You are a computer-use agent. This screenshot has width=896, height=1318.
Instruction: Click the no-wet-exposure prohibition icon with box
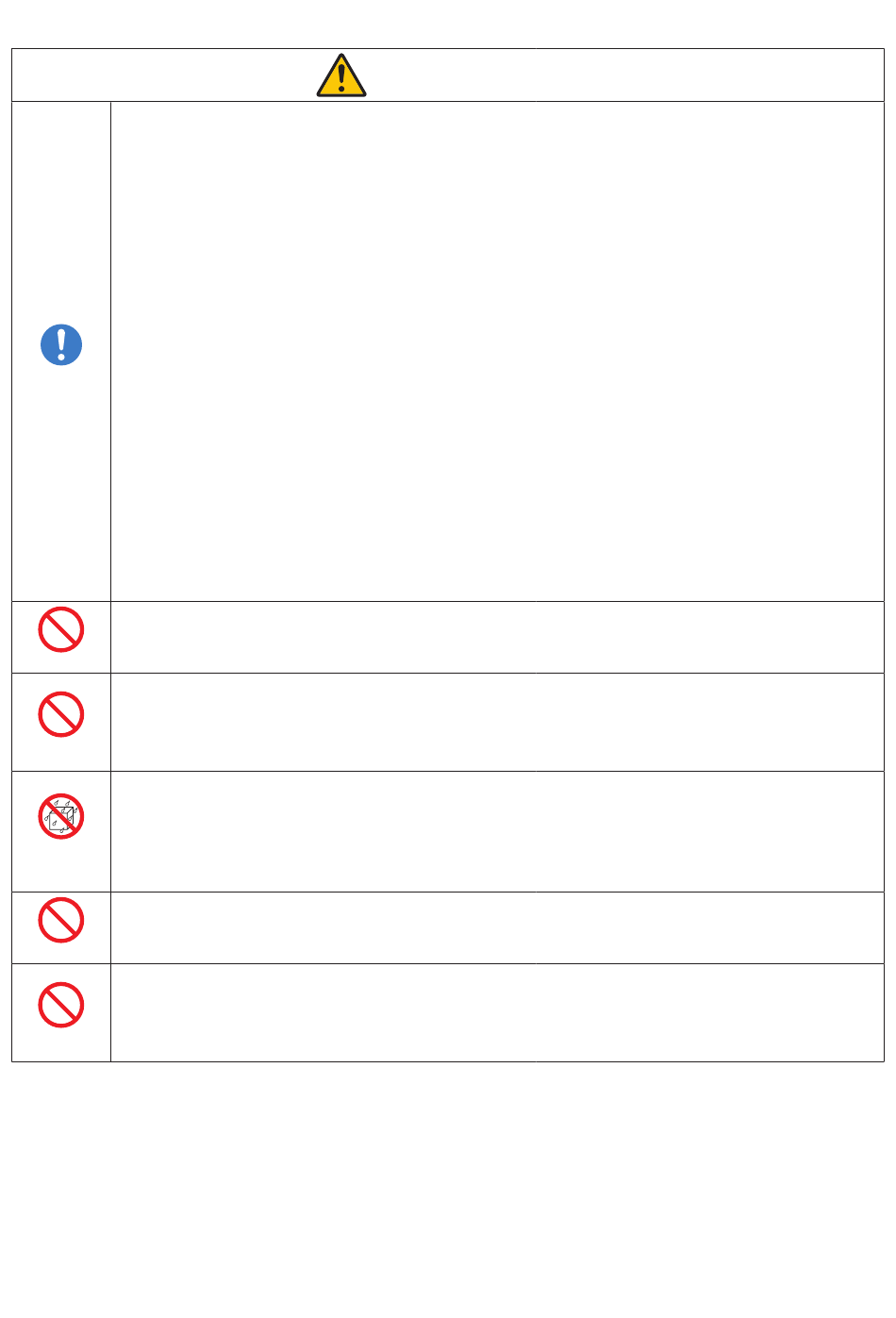point(61,816)
